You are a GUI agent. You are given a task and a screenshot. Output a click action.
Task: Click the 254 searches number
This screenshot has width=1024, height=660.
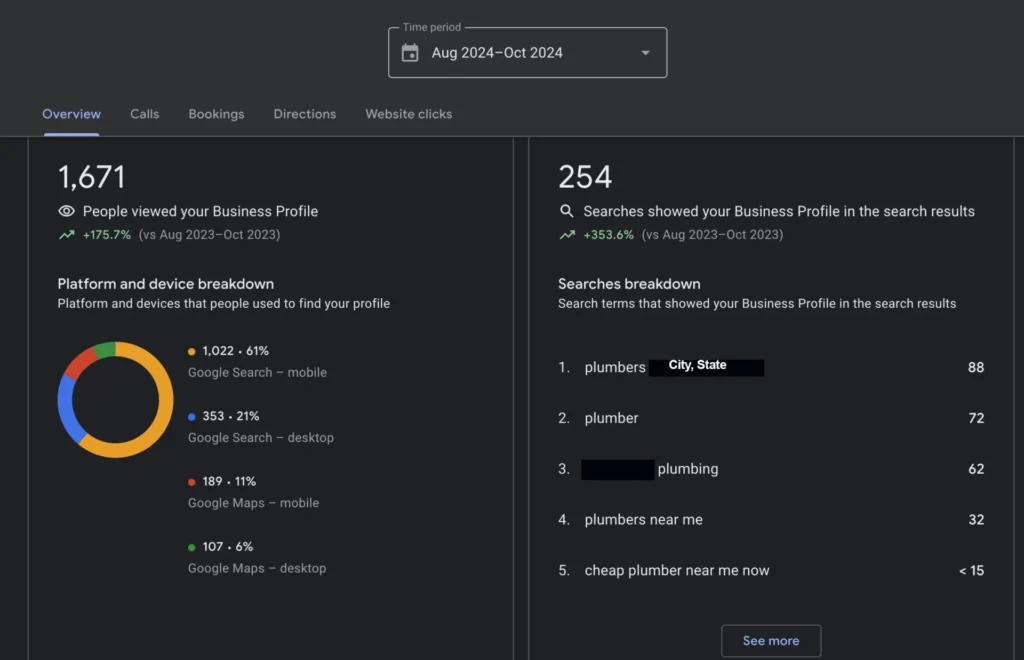coord(585,177)
